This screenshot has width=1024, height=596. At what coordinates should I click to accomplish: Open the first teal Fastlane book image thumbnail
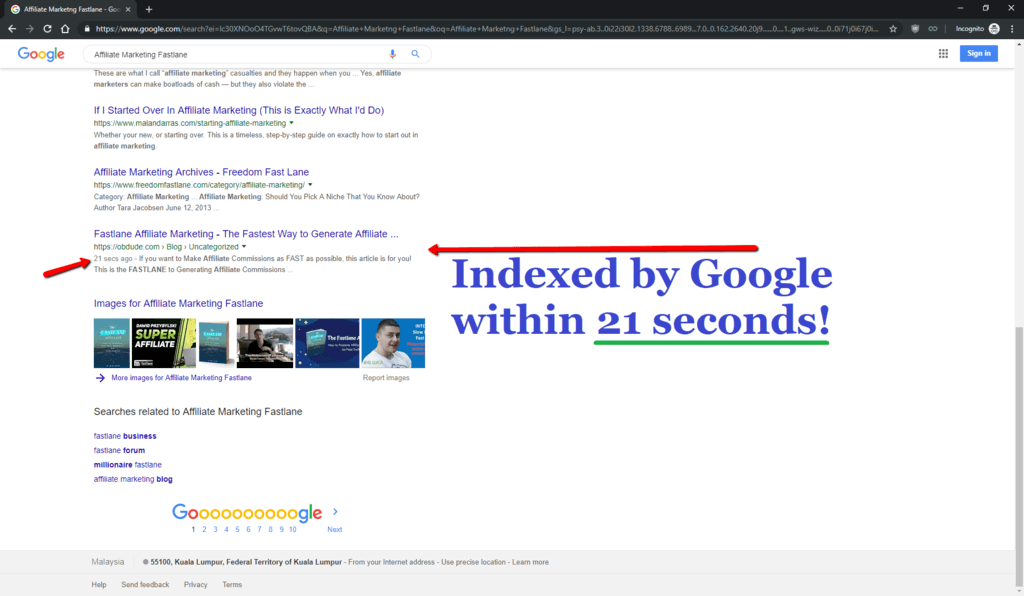coord(112,343)
